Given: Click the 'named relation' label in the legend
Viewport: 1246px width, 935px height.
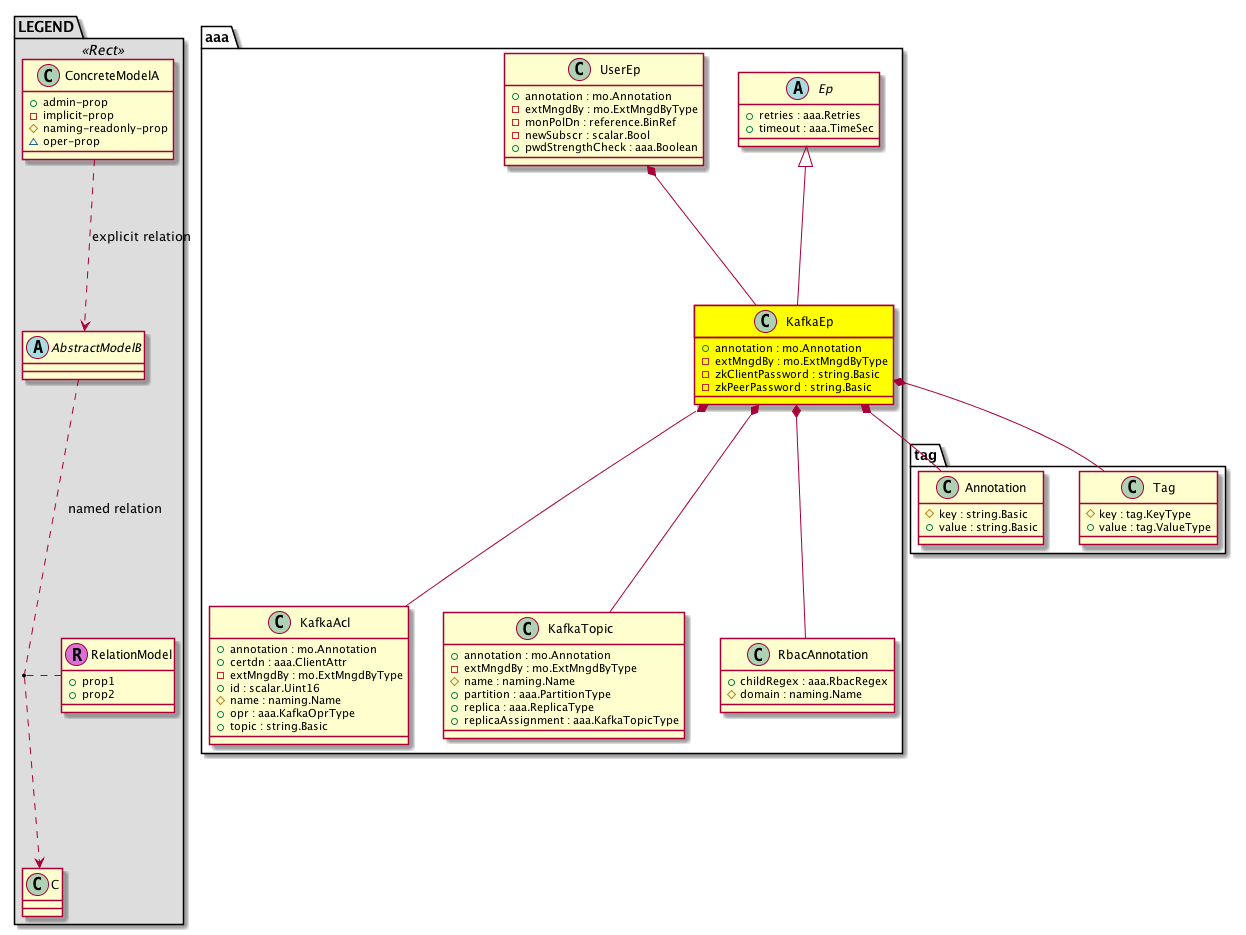Looking at the screenshot, I should pyautogui.click(x=114, y=509).
